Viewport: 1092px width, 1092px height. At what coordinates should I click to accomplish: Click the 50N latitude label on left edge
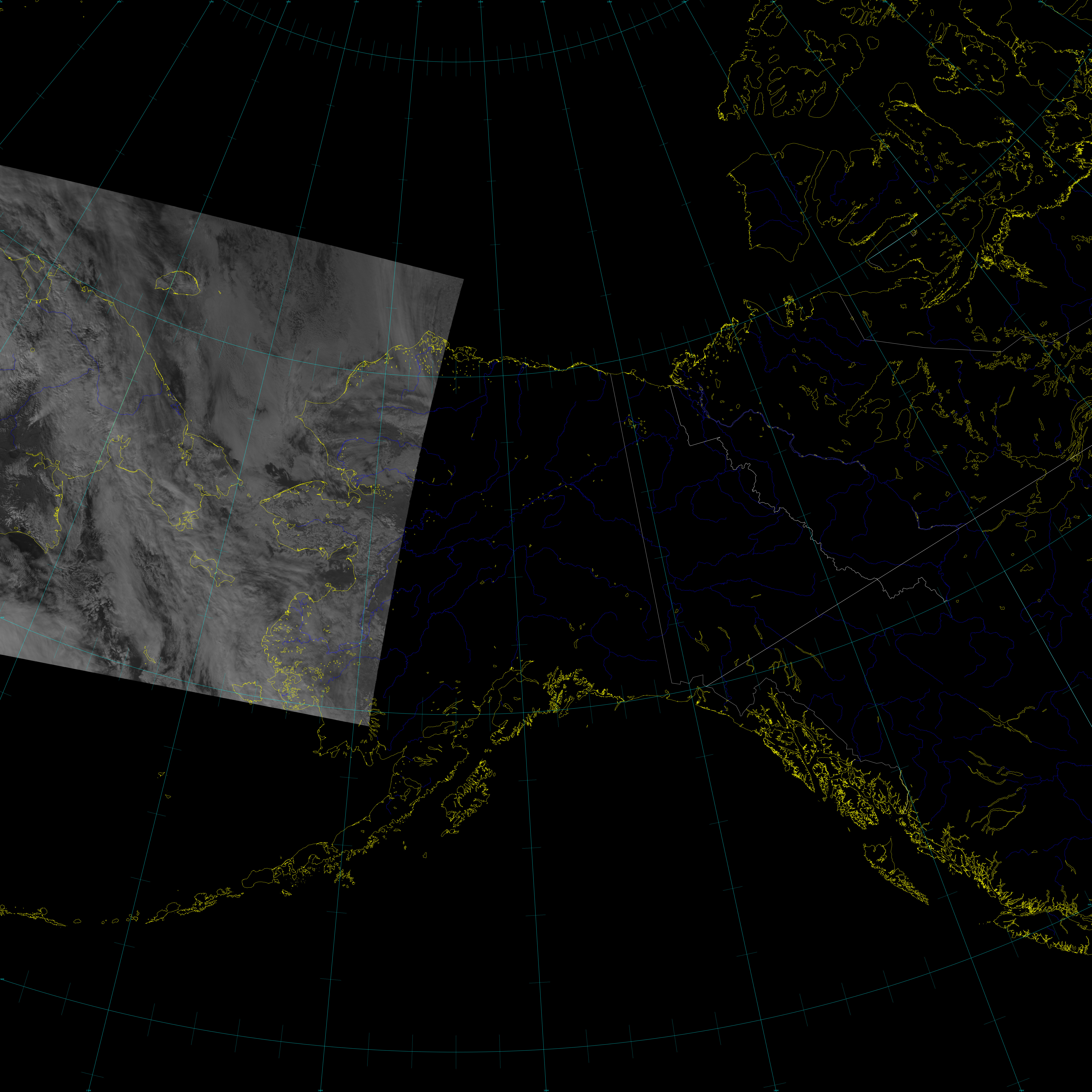[2, 979]
